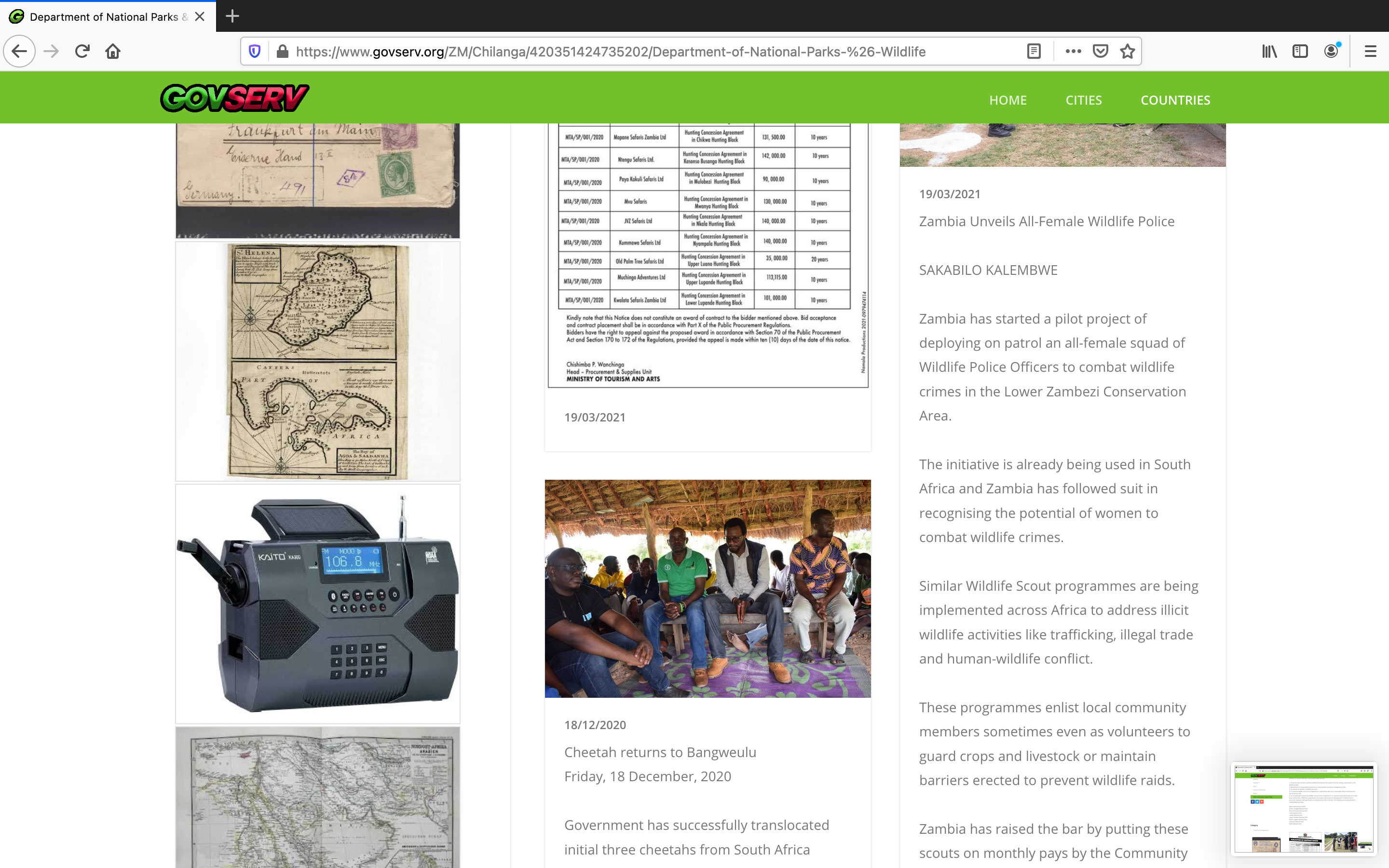Open the wildlife police photo at top right
Screen dimensions: 1389x868
click(1062, 145)
